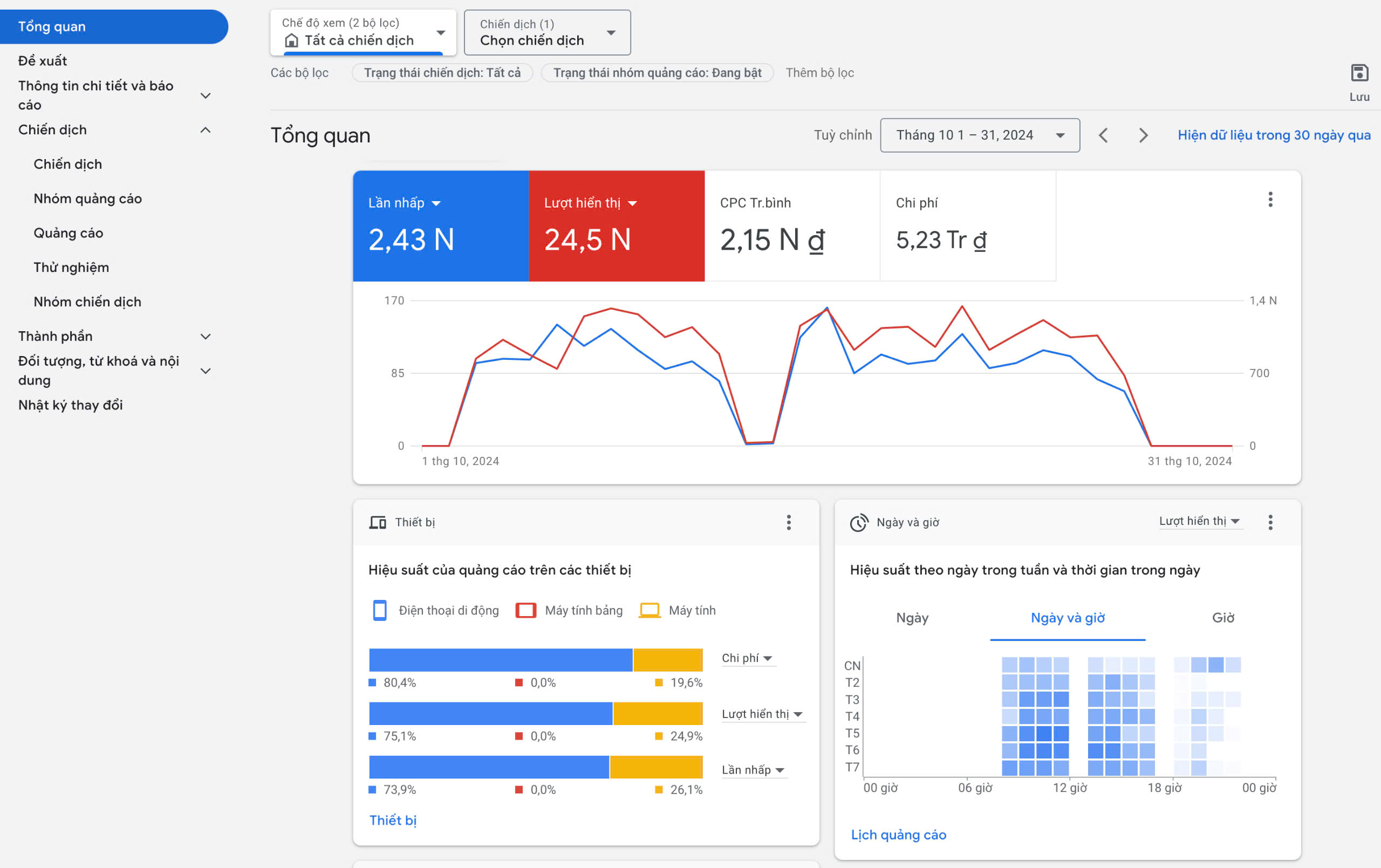
Task: Open overview chart three-dot menu
Action: click(x=1270, y=200)
